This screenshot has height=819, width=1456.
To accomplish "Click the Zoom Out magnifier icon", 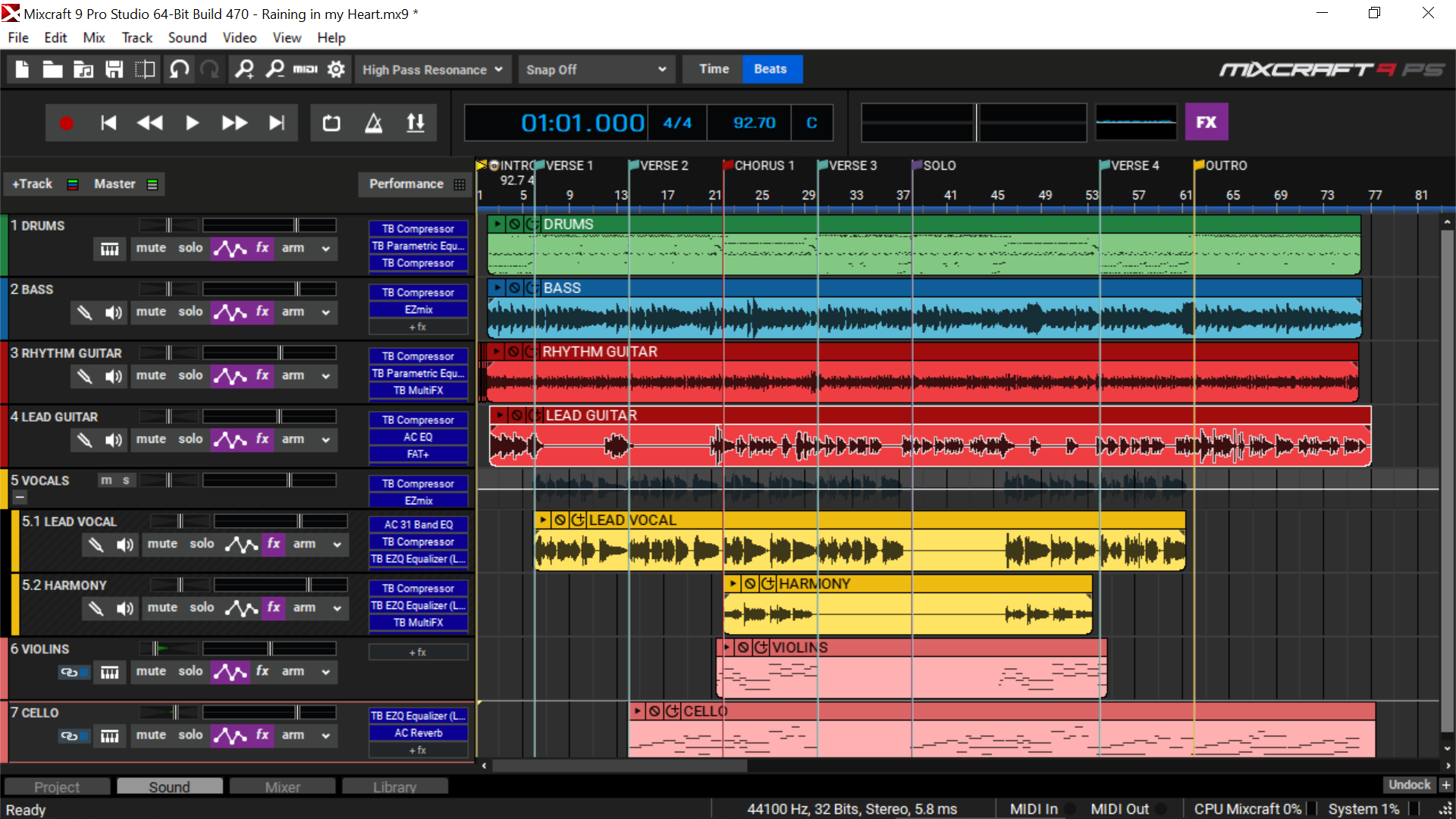I will [275, 70].
